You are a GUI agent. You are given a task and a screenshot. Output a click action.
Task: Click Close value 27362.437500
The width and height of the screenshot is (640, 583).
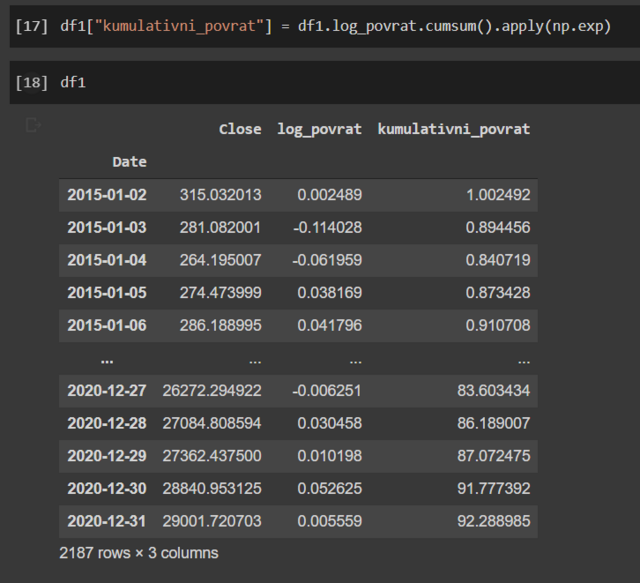click(212, 456)
